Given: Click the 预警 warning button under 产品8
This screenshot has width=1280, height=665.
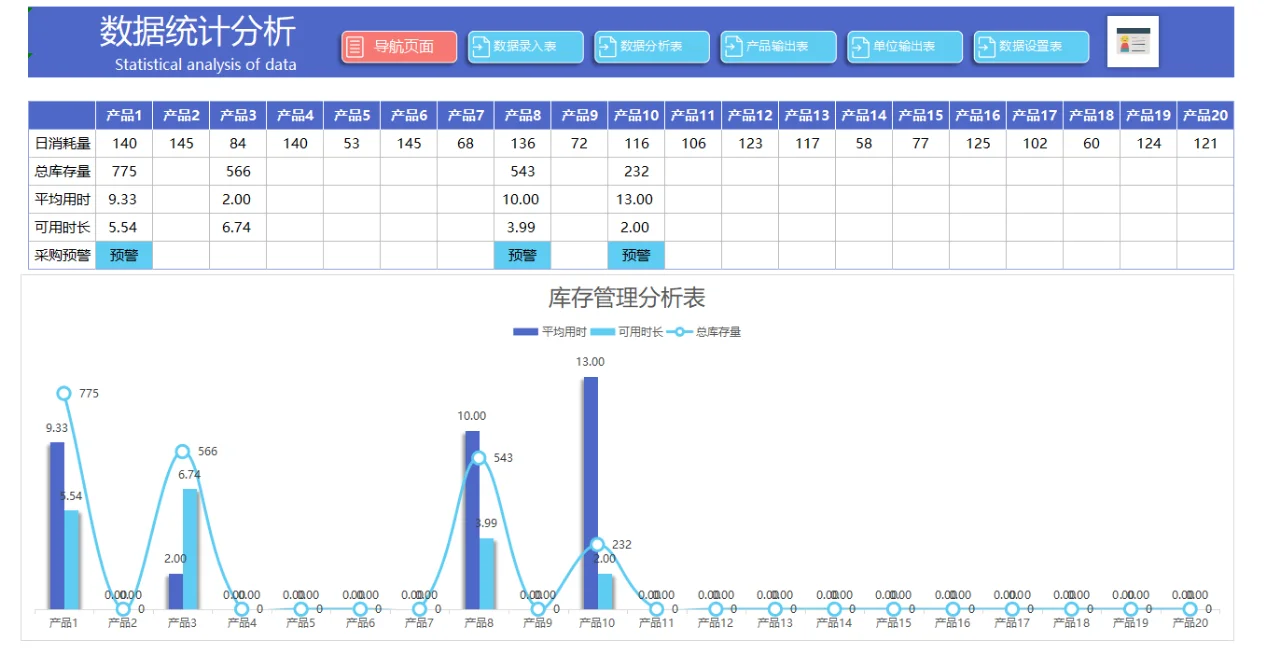Looking at the screenshot, I should click(x=522, y=255).
